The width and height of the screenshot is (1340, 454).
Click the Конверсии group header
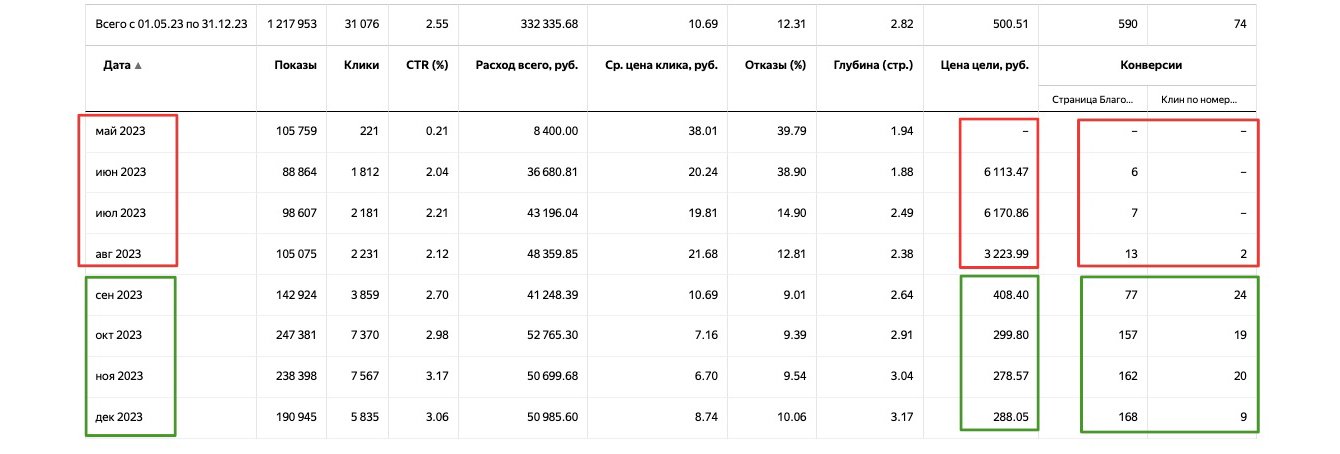1149,66
